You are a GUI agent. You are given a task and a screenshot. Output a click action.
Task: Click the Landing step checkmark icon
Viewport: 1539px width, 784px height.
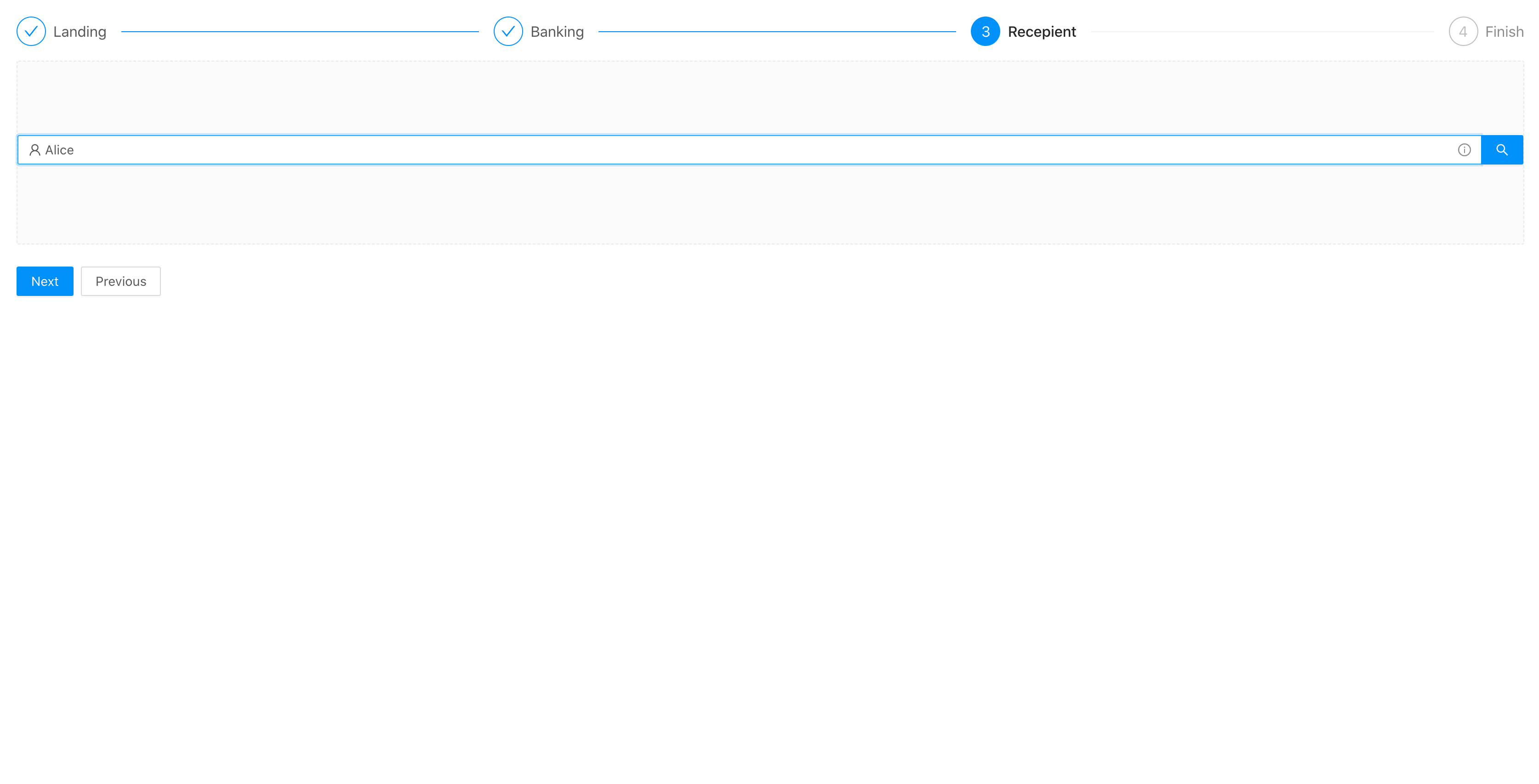click(31, 32)
